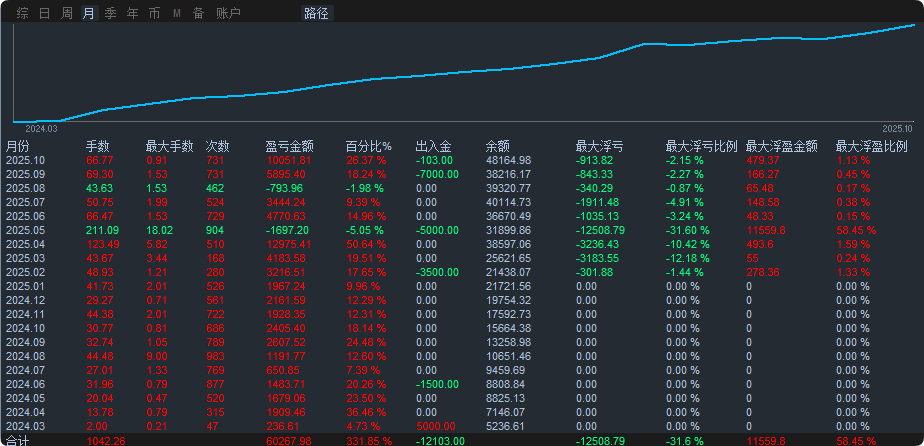This screenshot has width=924, height=446.
Task: Click the 最大浮亏比例 column header
Action: point(701,146)
